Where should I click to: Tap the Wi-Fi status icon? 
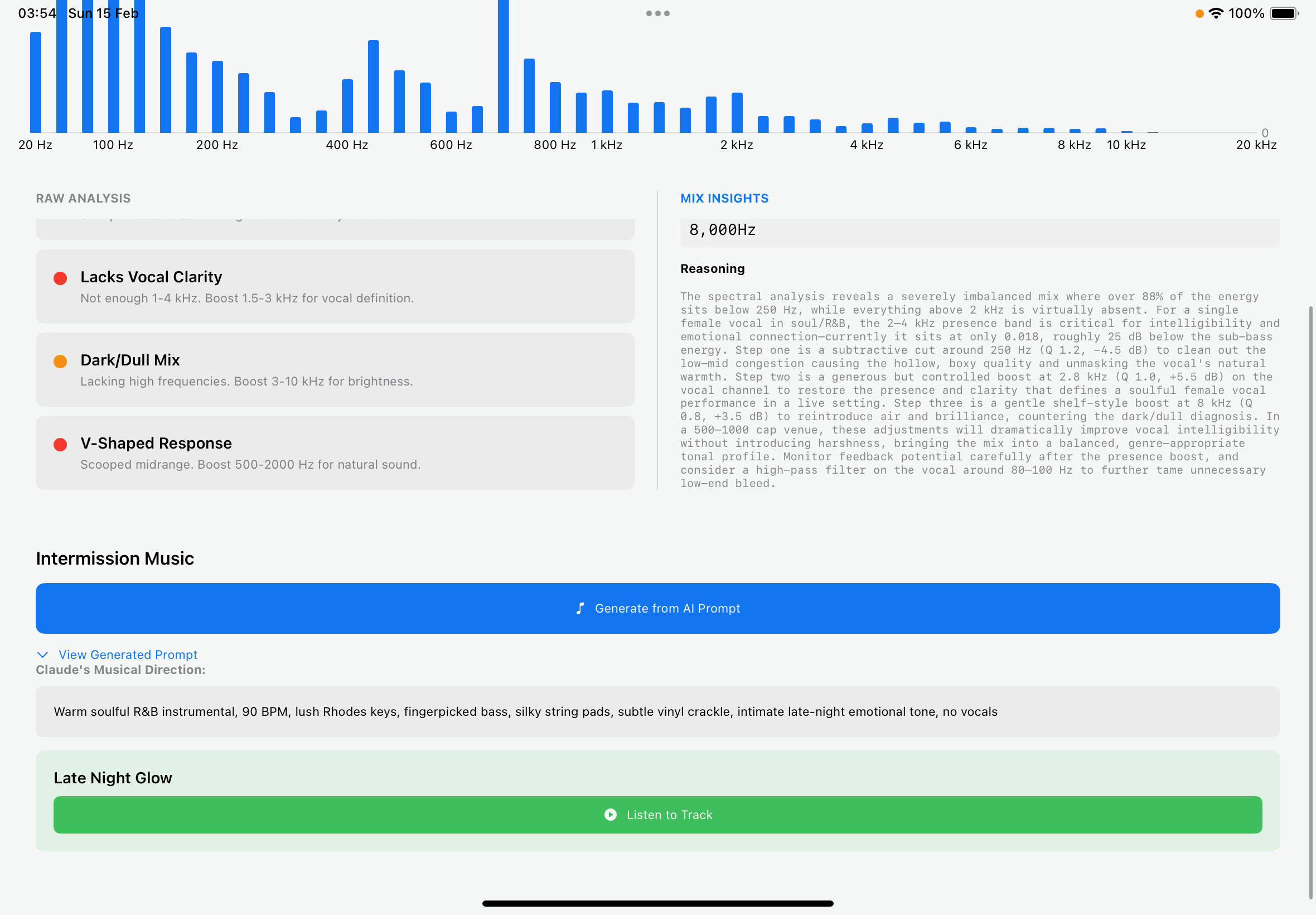click(x=1215, y=13)
